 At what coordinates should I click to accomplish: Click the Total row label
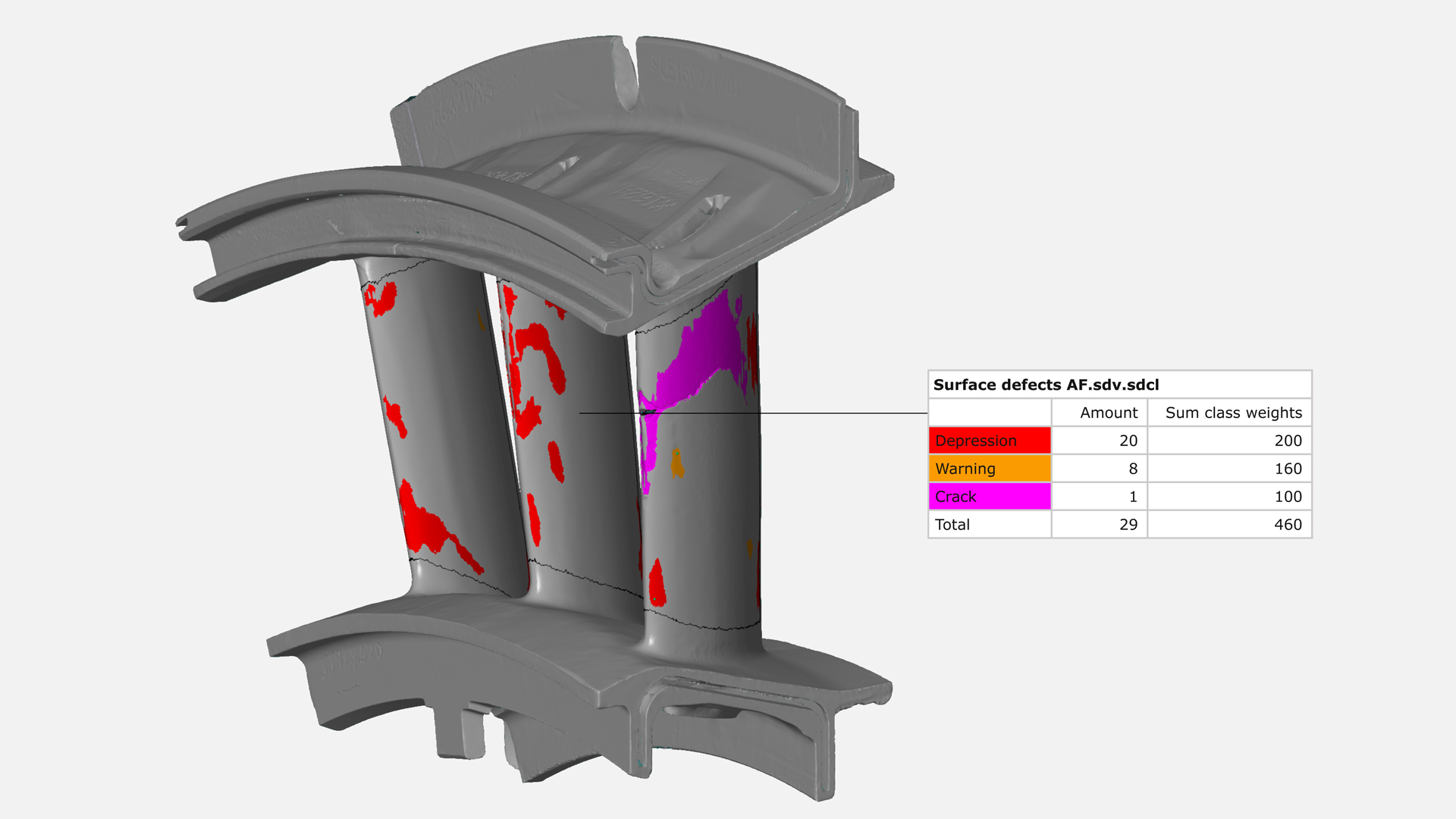[952, 525]
